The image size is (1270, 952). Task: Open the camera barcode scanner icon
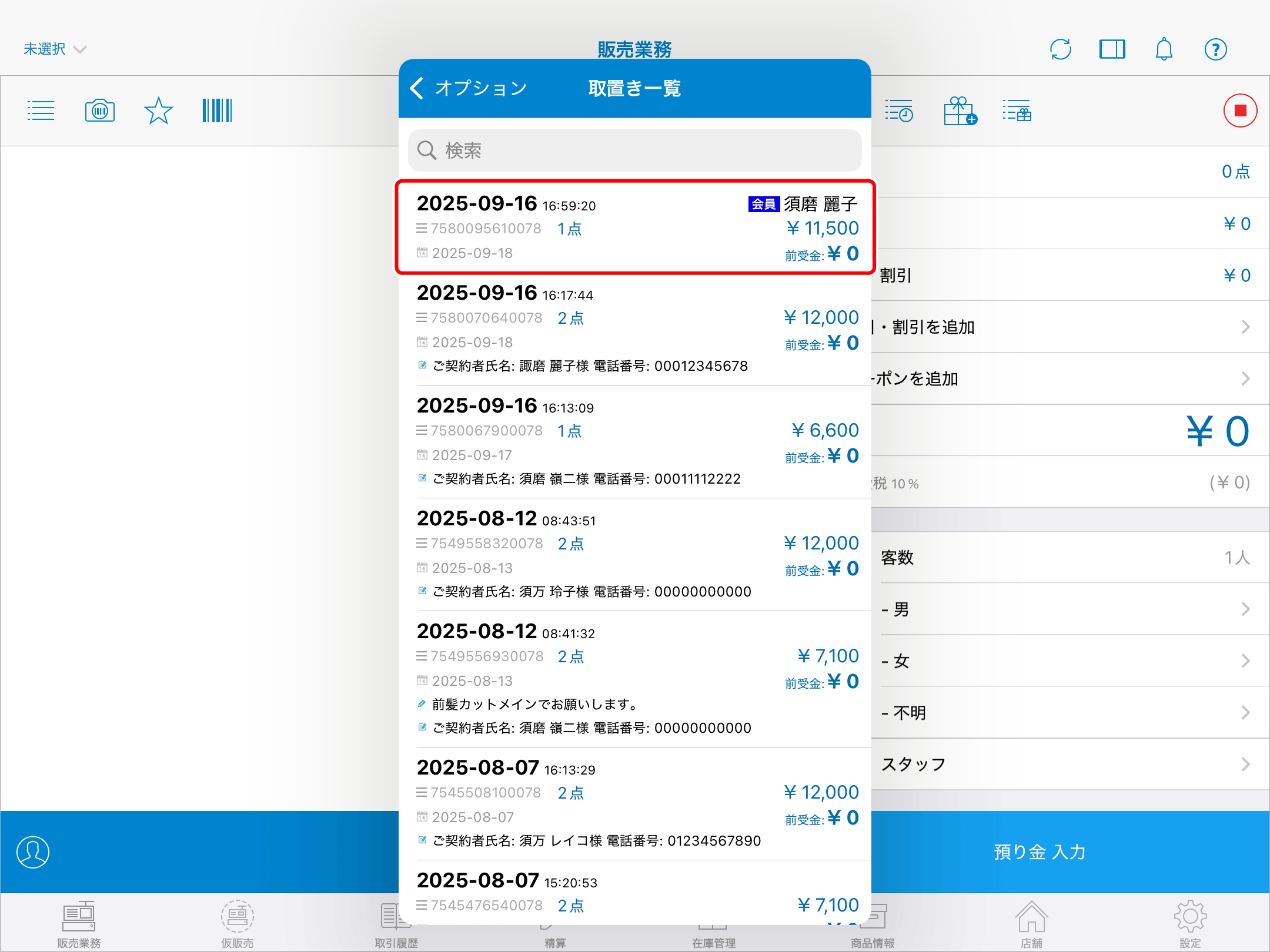click(100, 110)
